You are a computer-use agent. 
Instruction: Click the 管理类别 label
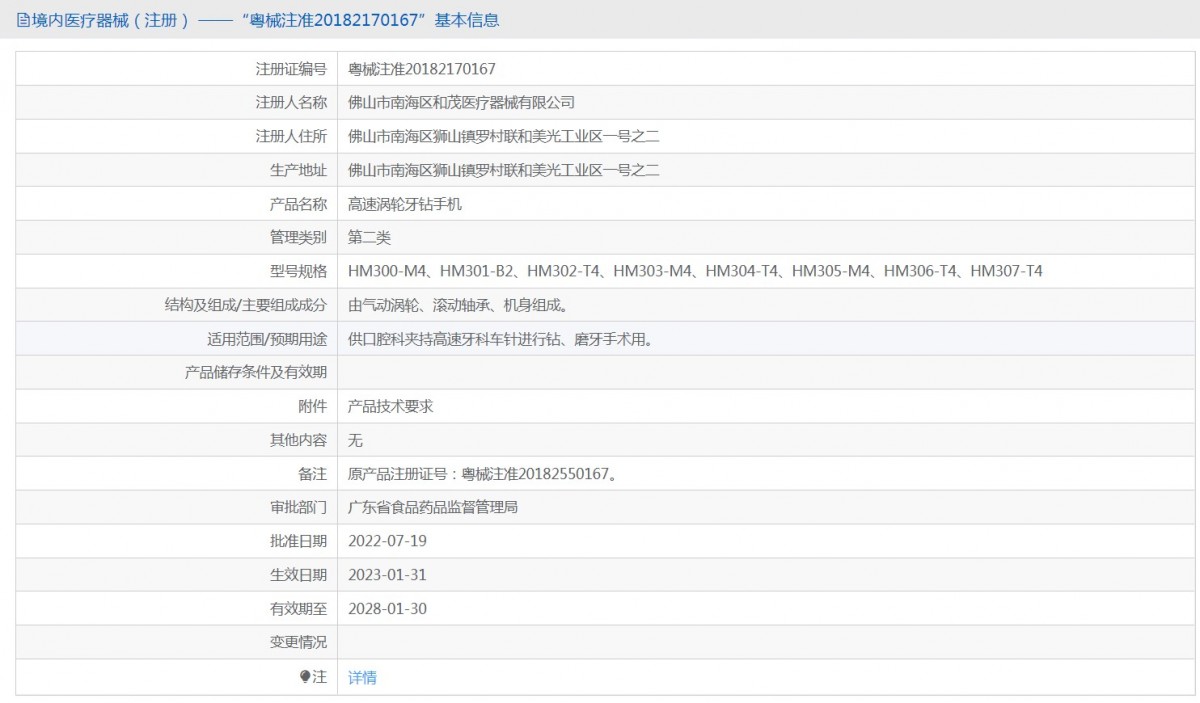(298, 237)
